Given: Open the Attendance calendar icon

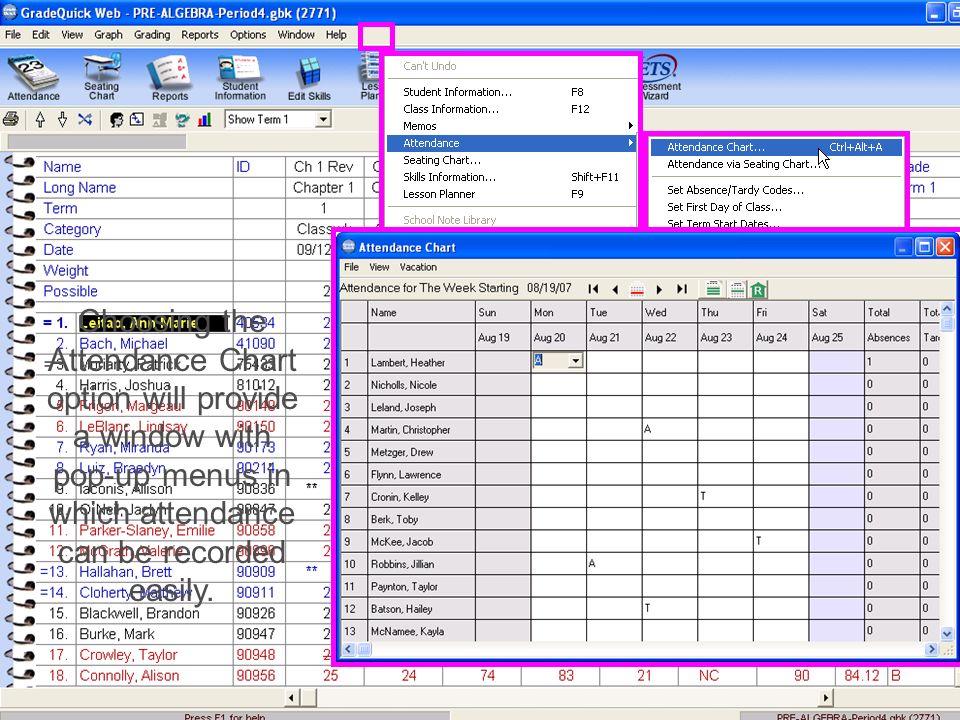Looking at the screenshot, I should tap(33, 77).
